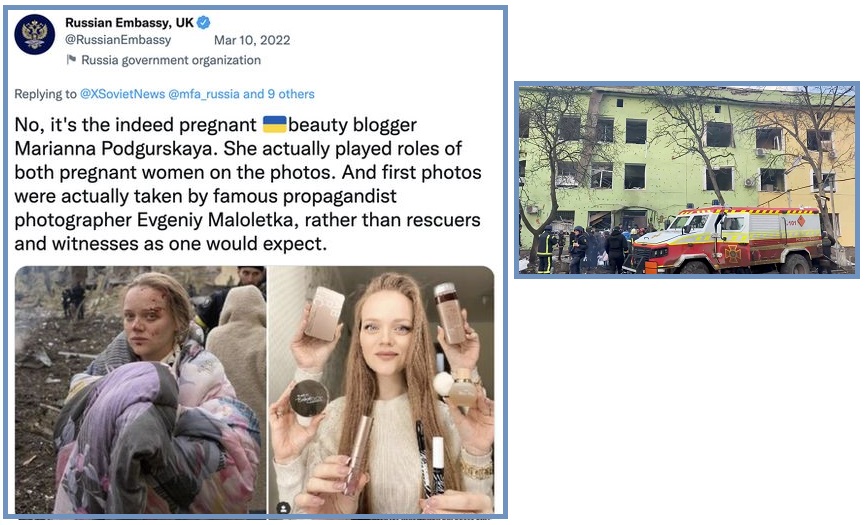The width and height of the screenshot is (865, 525).
Task: Open the Mar 10, 2022 timestamp
Action: 252,40
